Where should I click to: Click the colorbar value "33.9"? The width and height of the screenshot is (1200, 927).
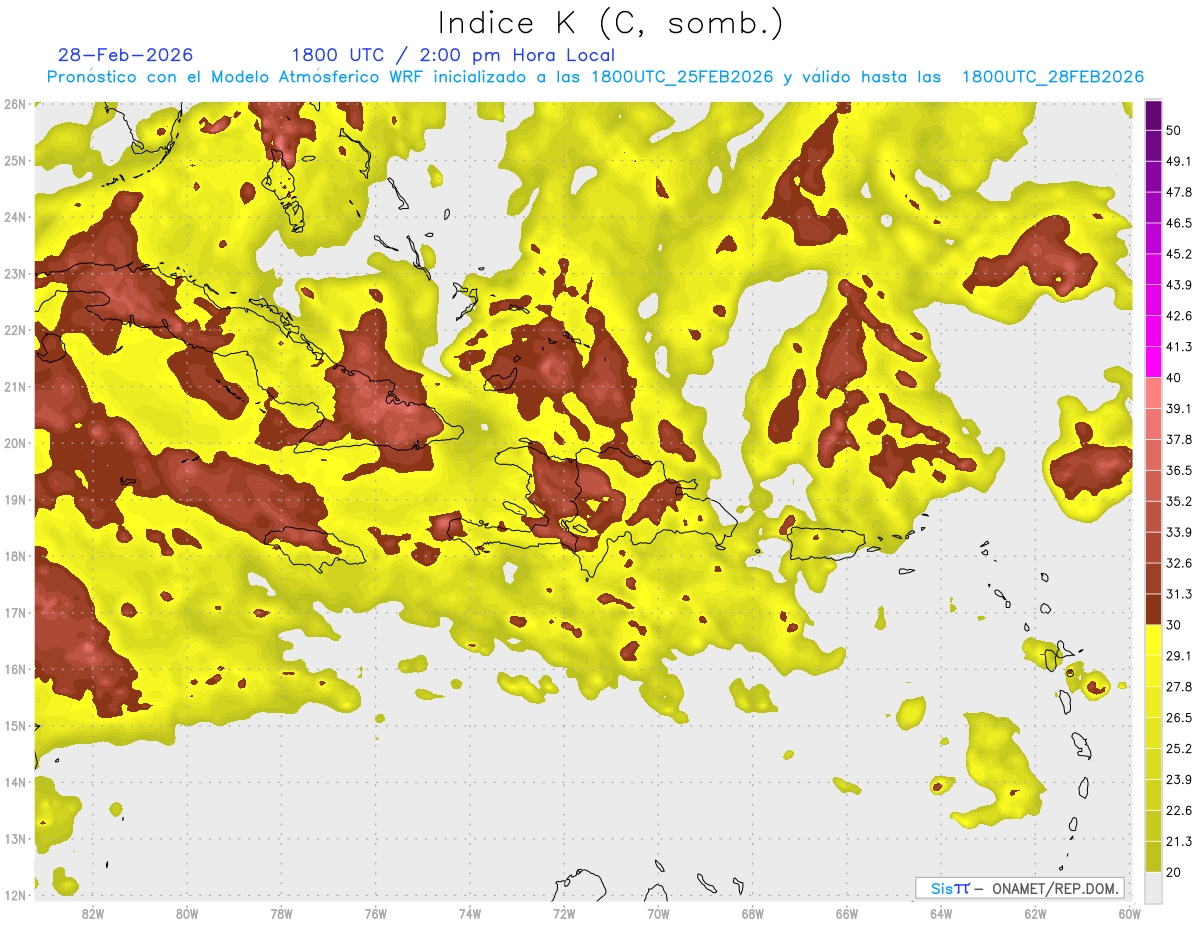pos(1179,531)
